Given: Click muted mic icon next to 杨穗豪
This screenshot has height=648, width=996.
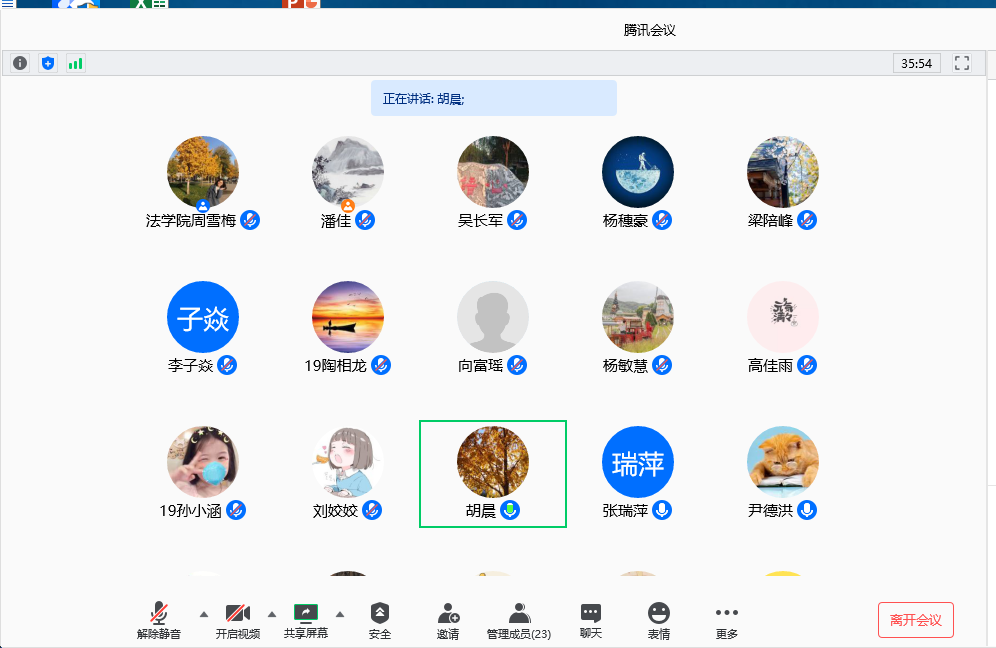Looking at the screenshot, I should coord(662,220).
